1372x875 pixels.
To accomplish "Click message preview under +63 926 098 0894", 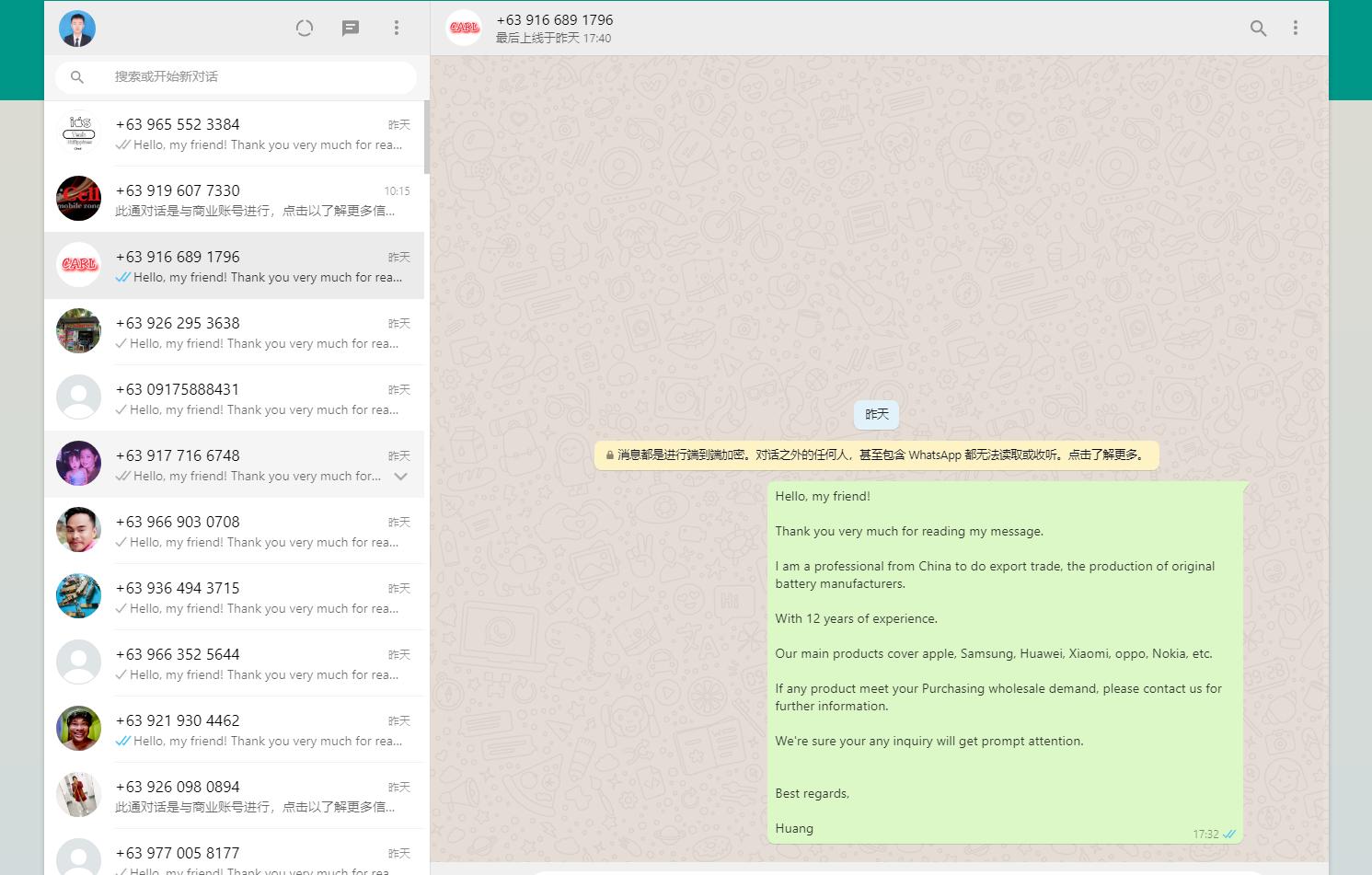I will click(x=255, y=807).
